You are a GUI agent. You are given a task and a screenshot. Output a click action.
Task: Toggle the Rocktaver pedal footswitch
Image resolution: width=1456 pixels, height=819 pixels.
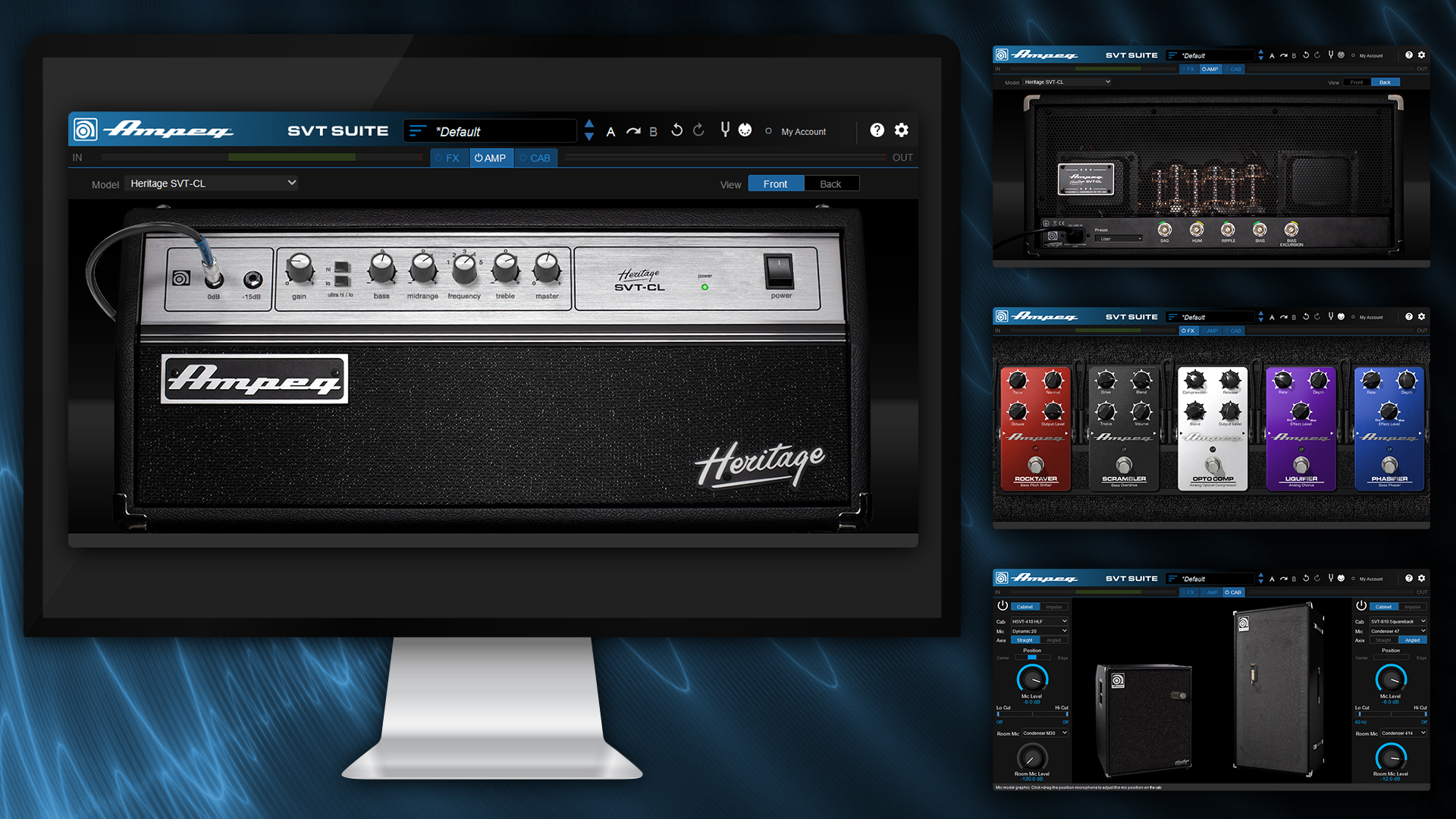point(1036,464)
